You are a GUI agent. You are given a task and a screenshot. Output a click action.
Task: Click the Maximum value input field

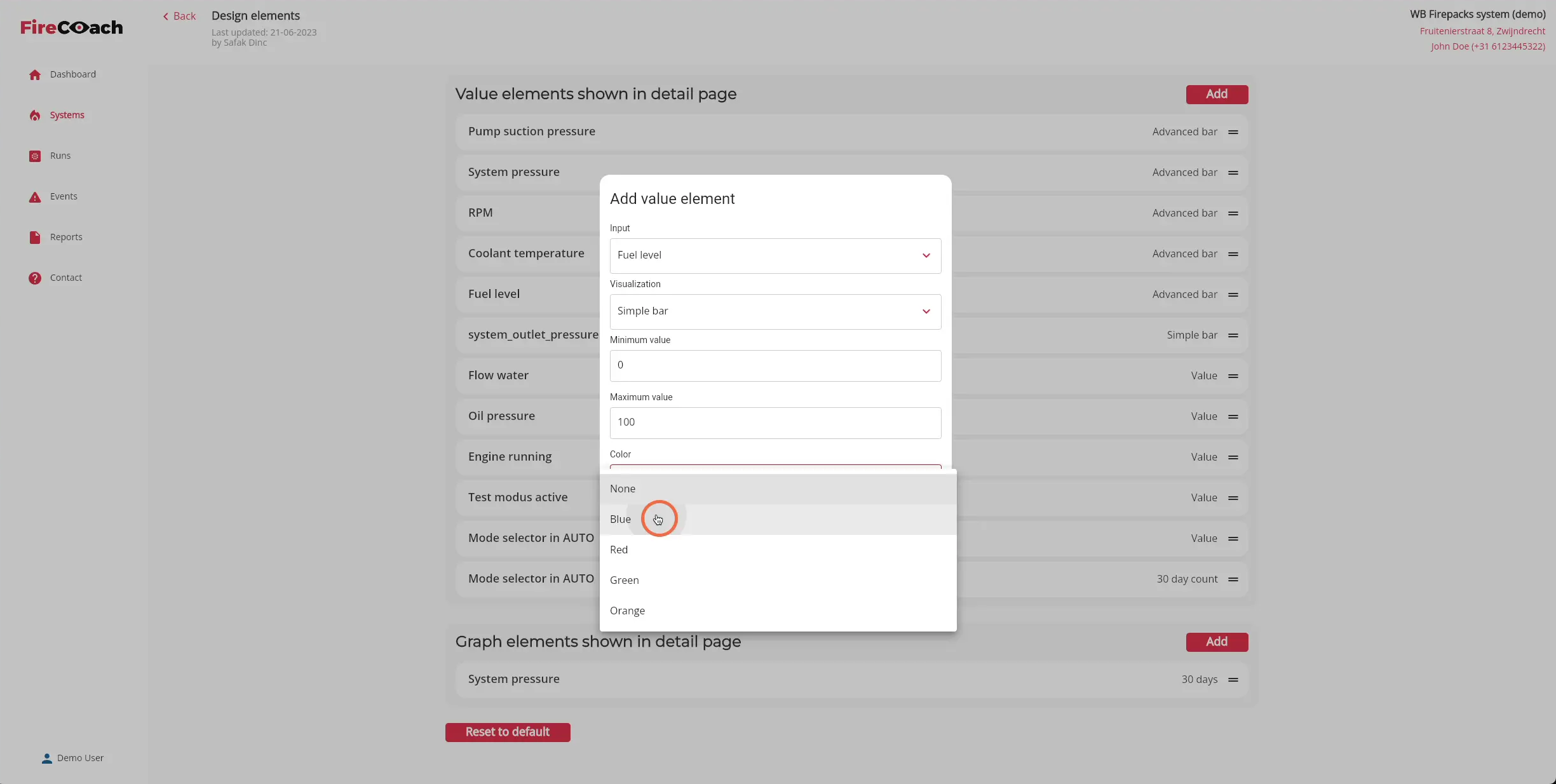point(775,422)
